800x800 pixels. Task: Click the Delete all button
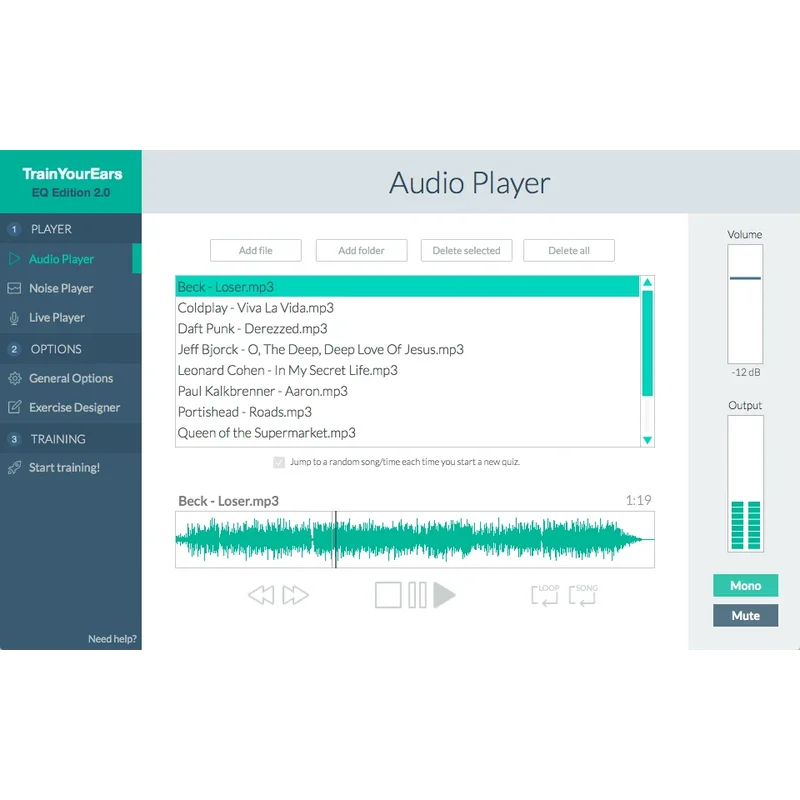click(x=569, y=251)
